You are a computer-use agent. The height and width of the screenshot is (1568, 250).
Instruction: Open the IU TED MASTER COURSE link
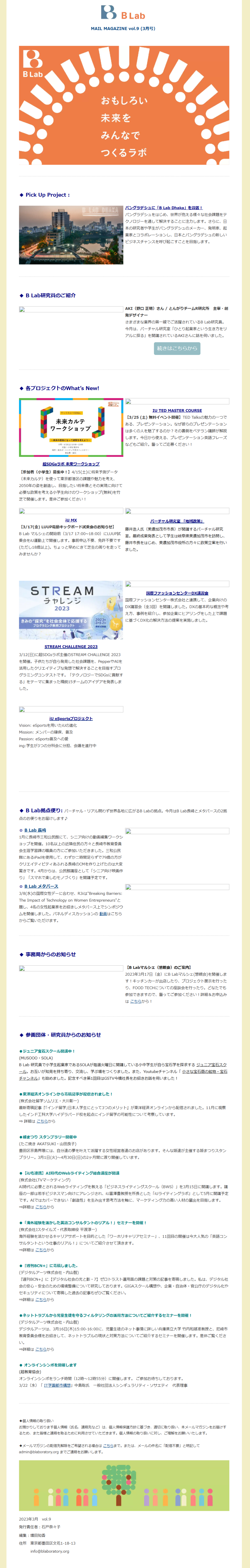(177, 411)
